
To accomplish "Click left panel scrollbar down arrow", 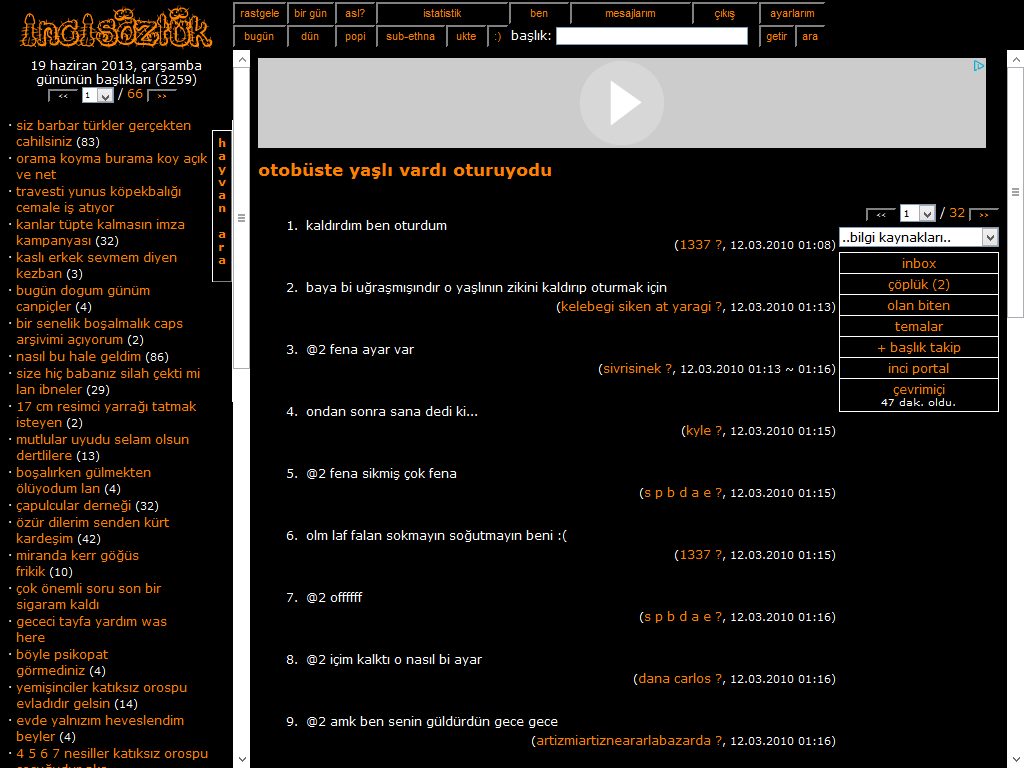I will pyautogui.click(x=242, y=759).
